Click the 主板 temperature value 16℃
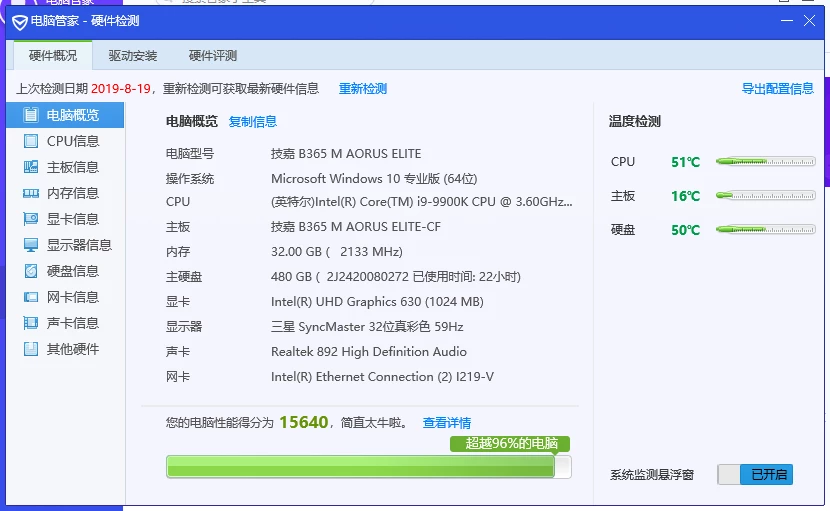The height and width of the screenshot is (511, 830). [685, 196]
